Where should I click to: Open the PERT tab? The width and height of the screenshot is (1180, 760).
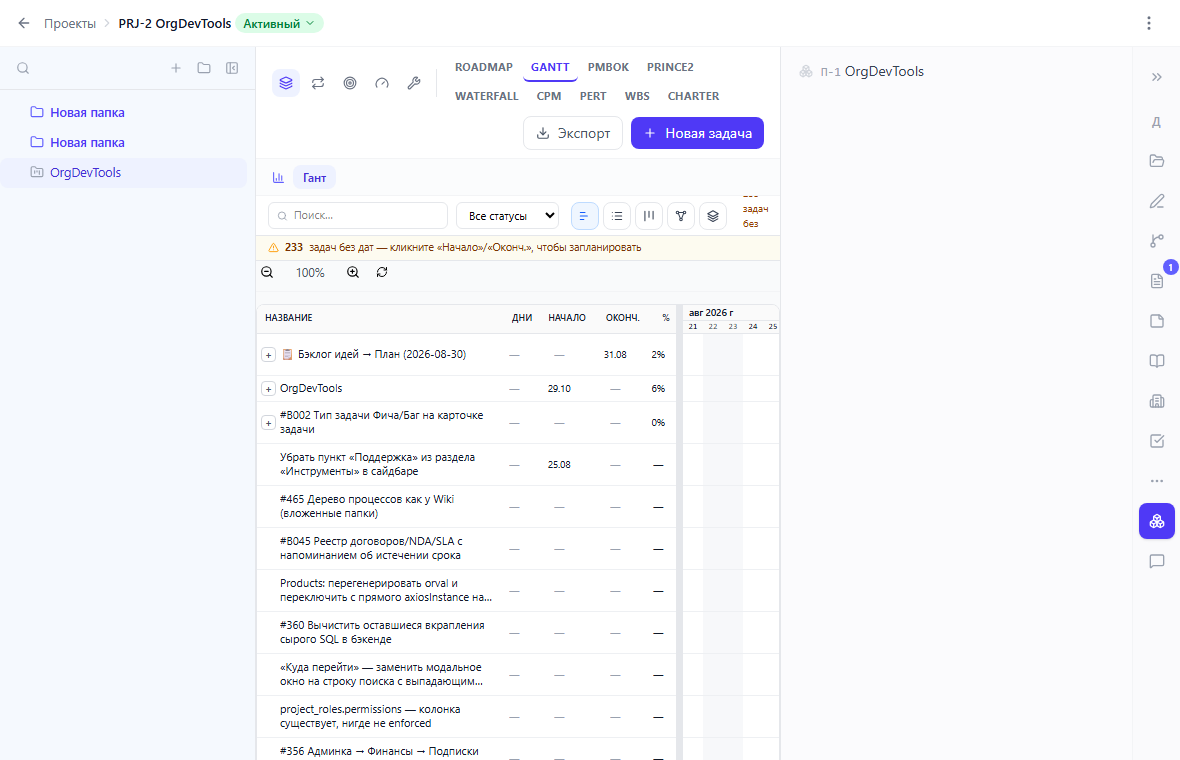tap(593, 96)
